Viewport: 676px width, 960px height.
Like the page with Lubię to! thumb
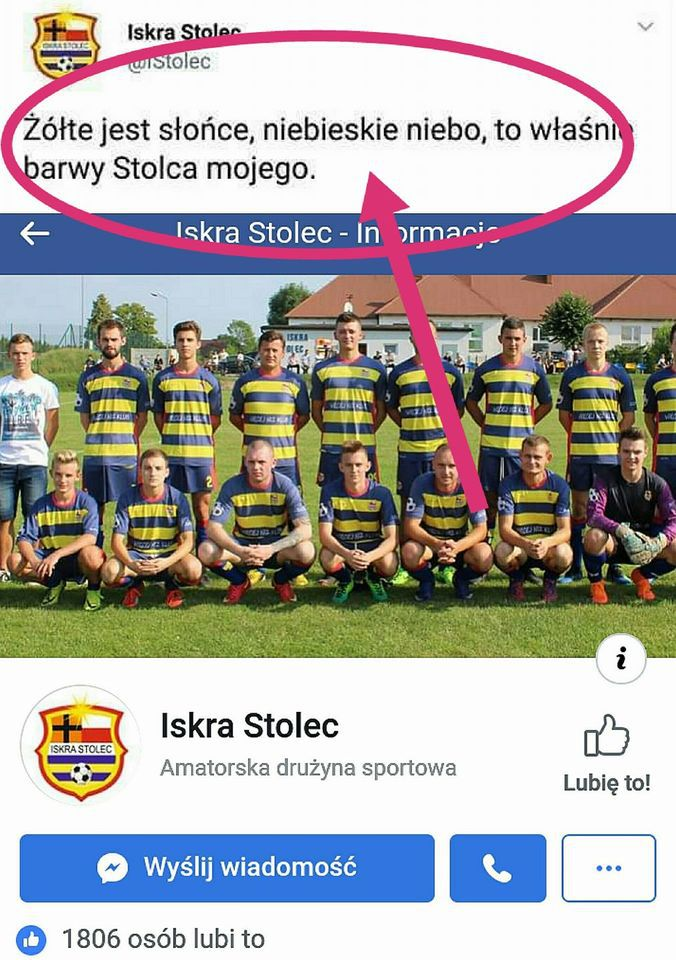[x=606, y=735]
